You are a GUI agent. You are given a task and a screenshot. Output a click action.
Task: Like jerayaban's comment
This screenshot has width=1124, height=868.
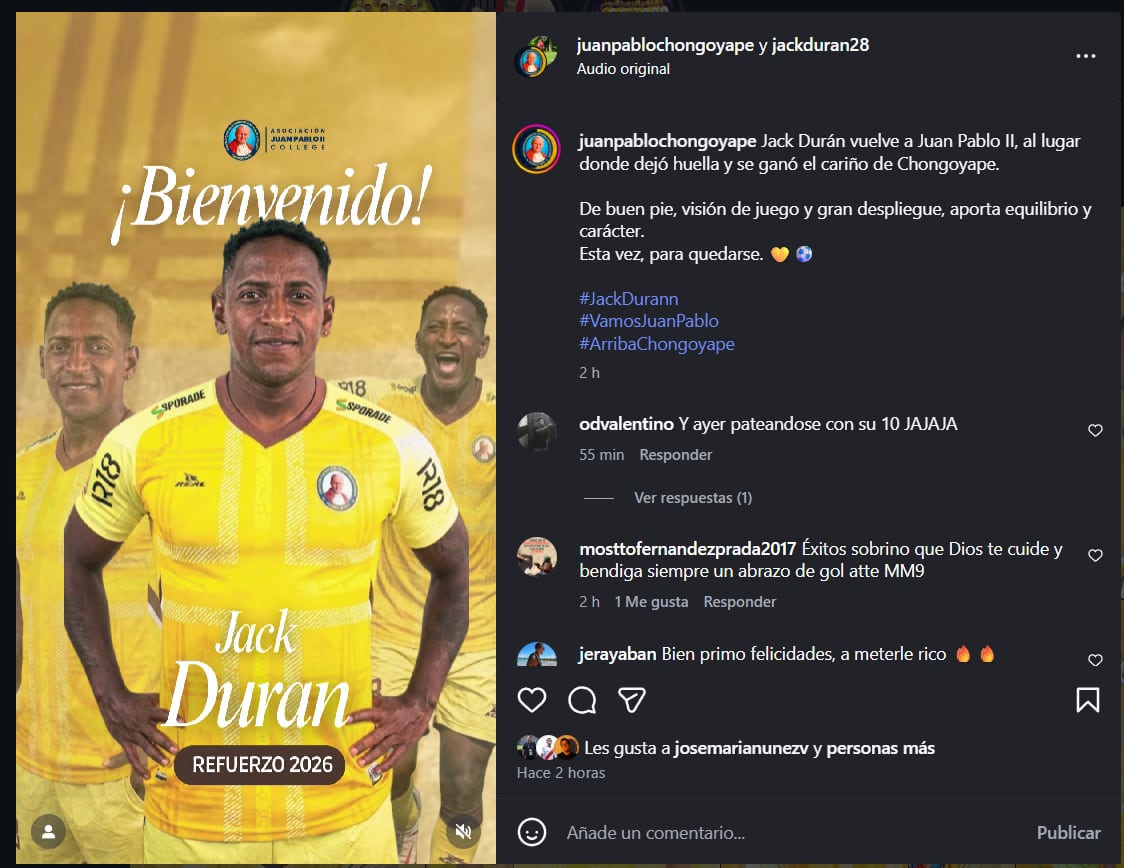tap(1095, 659)
